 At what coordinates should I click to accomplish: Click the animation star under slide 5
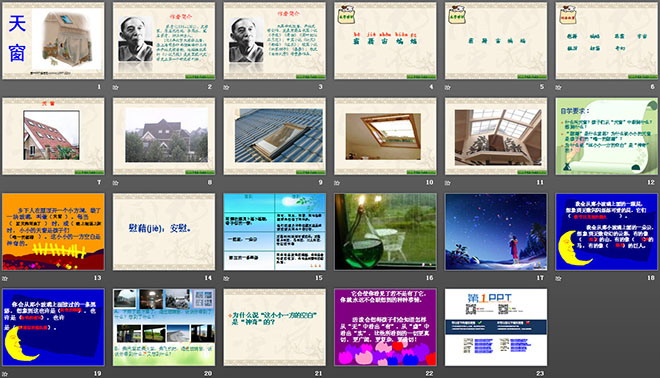click(448, 88)
